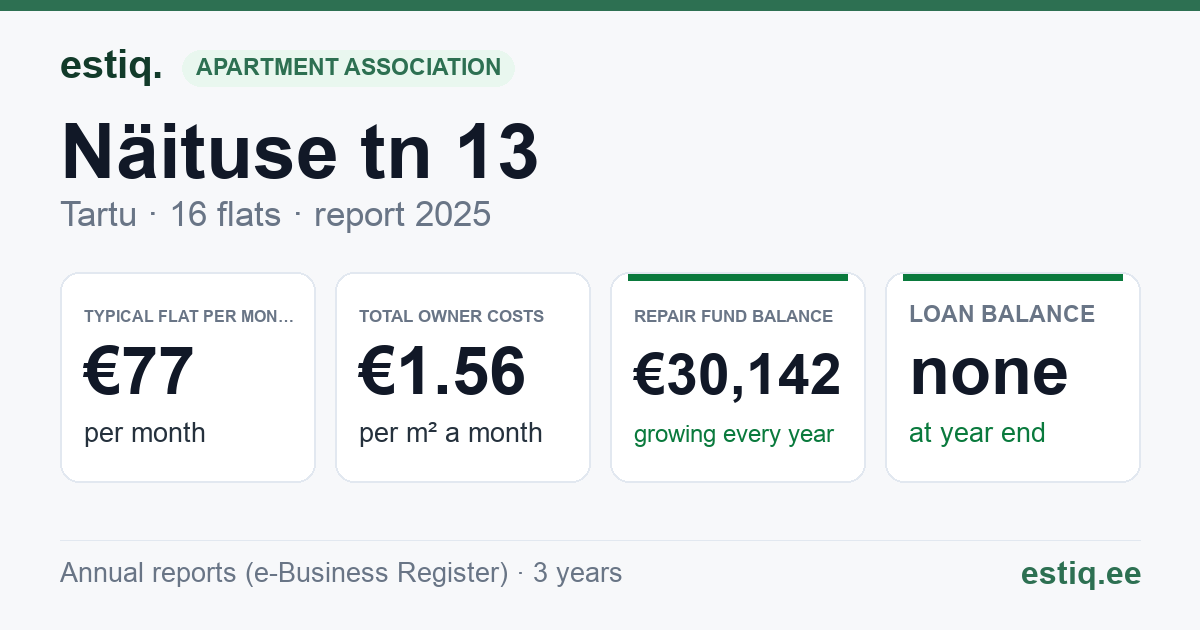
Task: Click 'per m² a month' text
Action: click(451, 433)
